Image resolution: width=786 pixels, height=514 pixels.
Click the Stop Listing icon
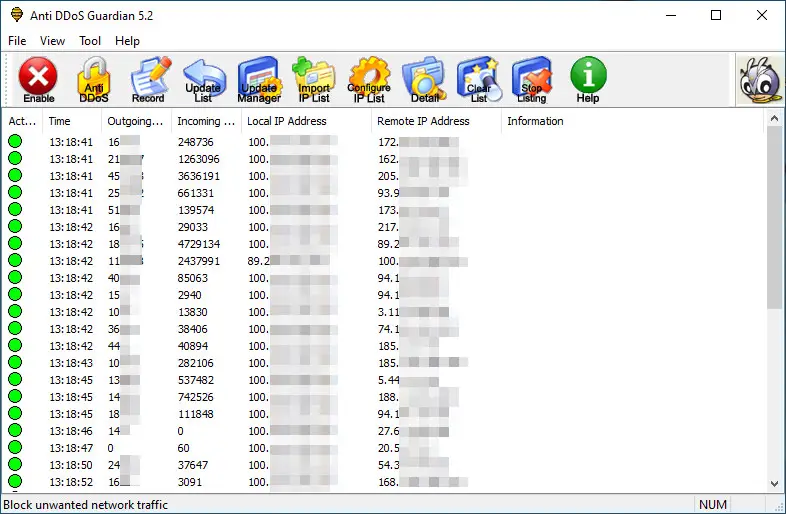coord(532,80)
